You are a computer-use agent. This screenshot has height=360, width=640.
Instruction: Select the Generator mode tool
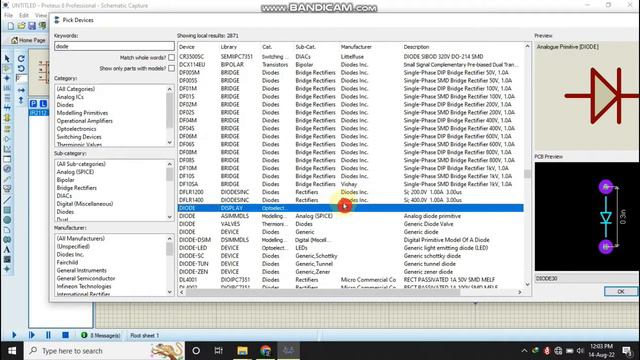[7, 169]
